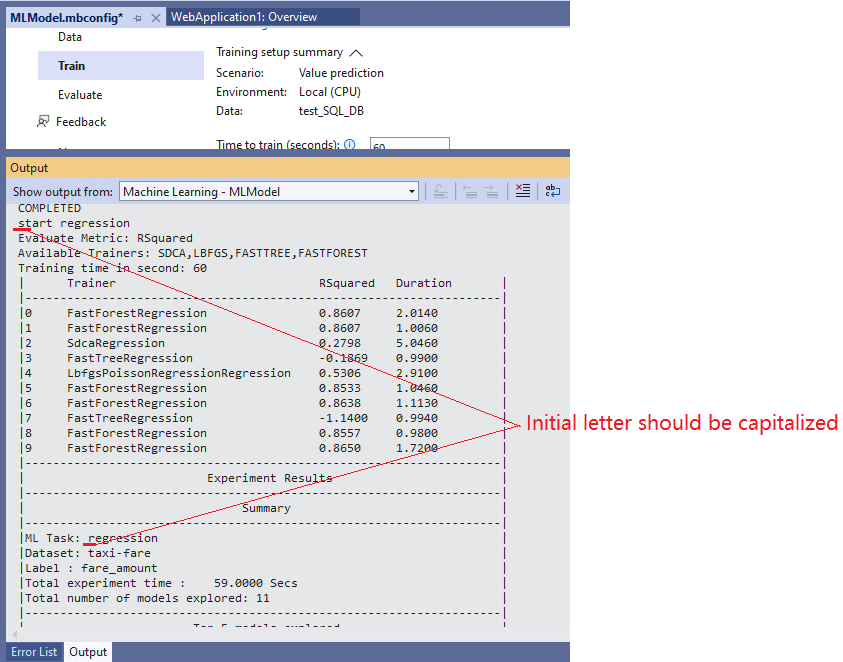The height and width of the screenshot is (662, 843).
Task: Clear all output messages
Action: click(523, 191)
